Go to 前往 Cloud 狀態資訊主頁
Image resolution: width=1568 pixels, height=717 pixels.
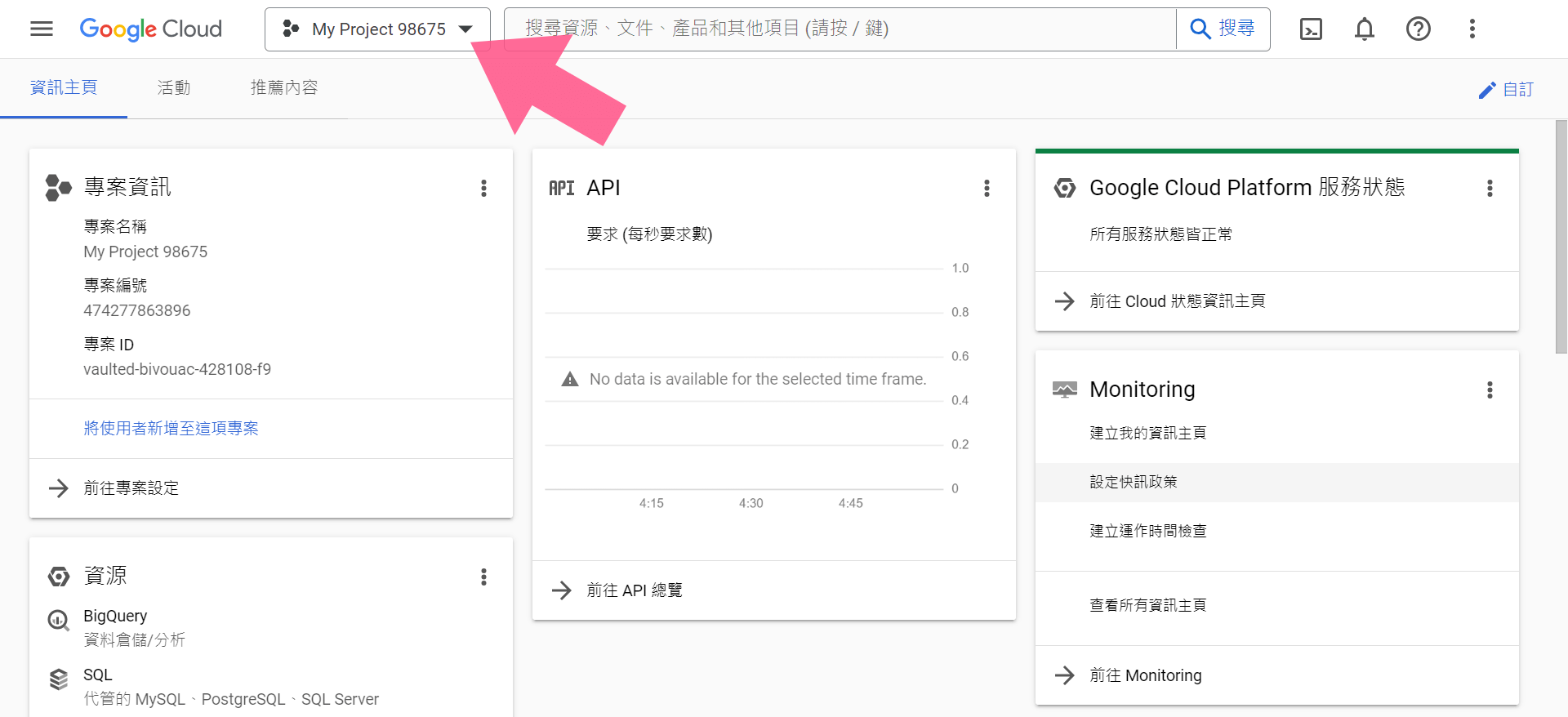pyautogui.click(x=1277, y=301)
